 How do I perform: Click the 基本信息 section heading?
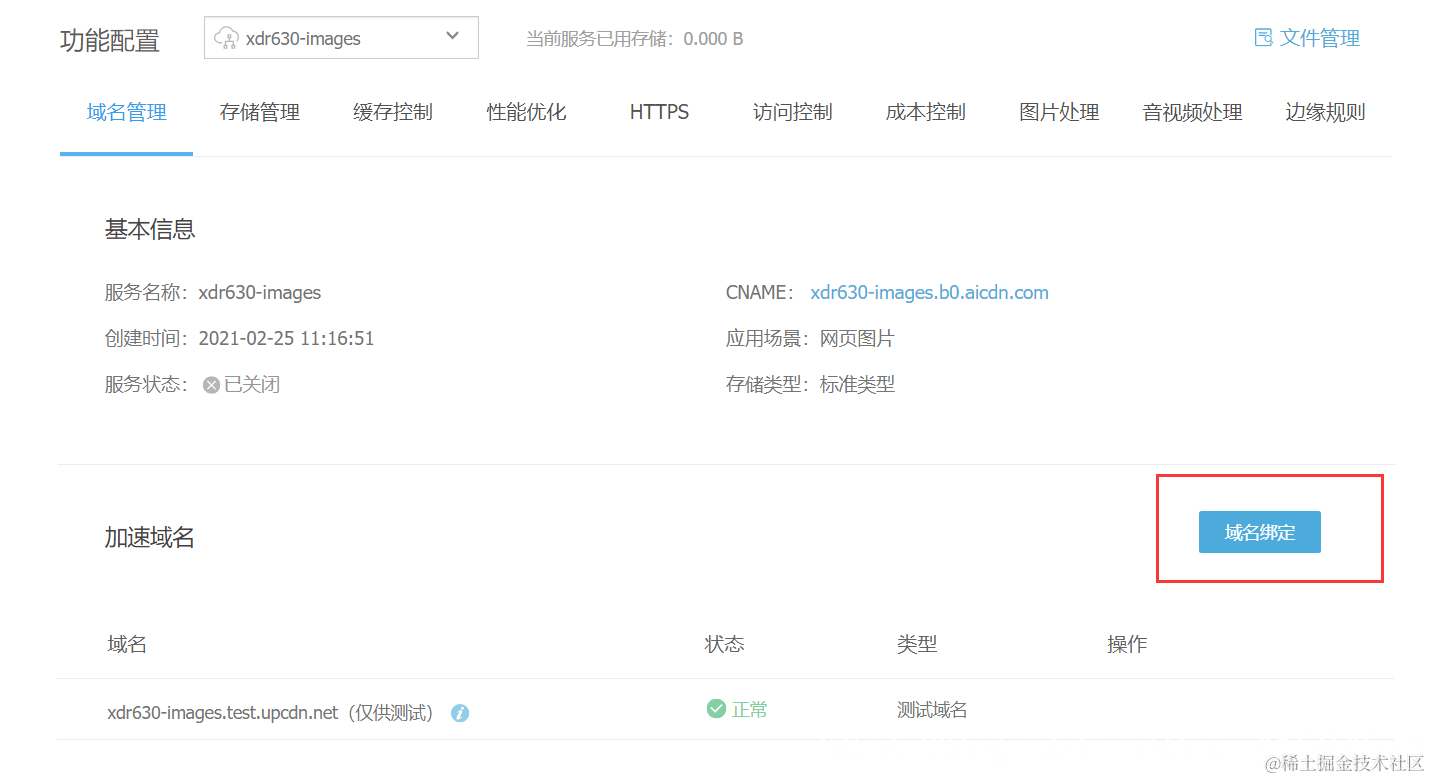tap(150, 229)
